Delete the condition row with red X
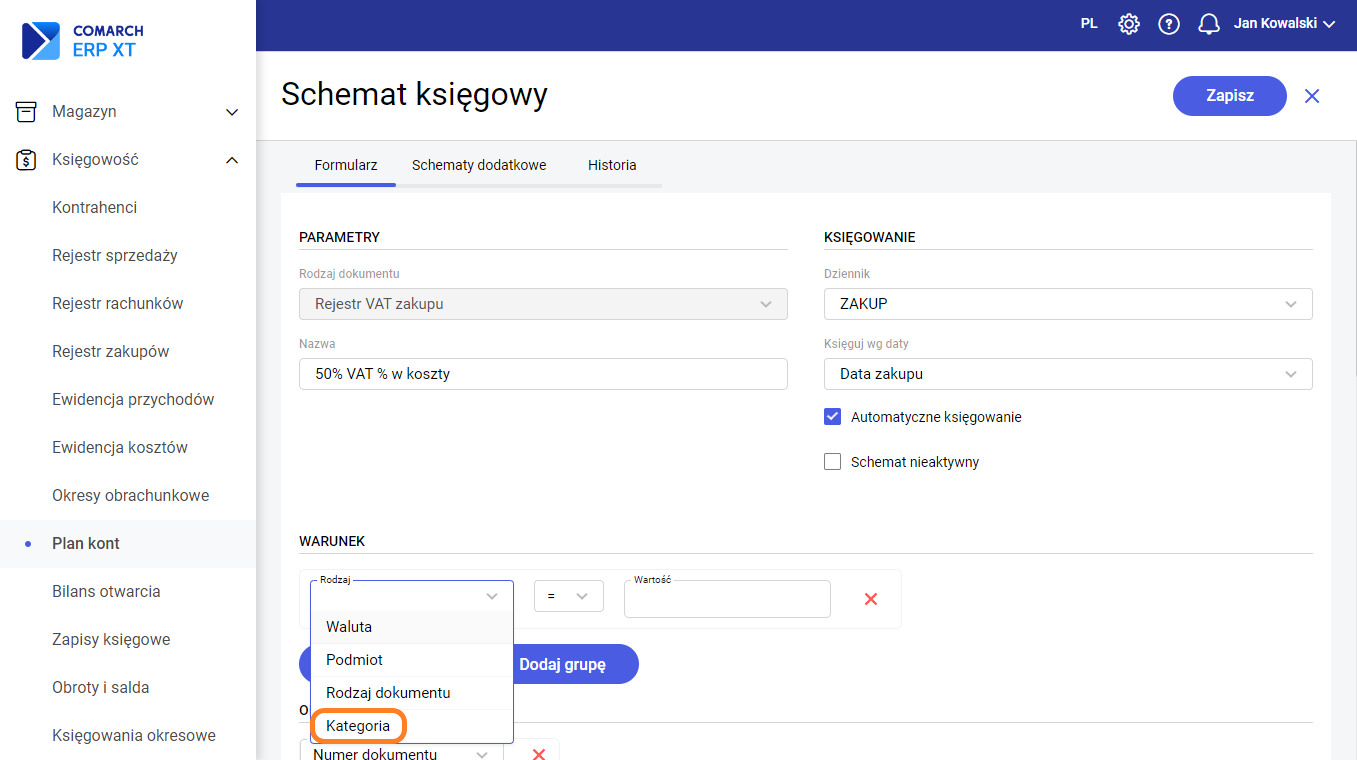 (x=870, y=599)
